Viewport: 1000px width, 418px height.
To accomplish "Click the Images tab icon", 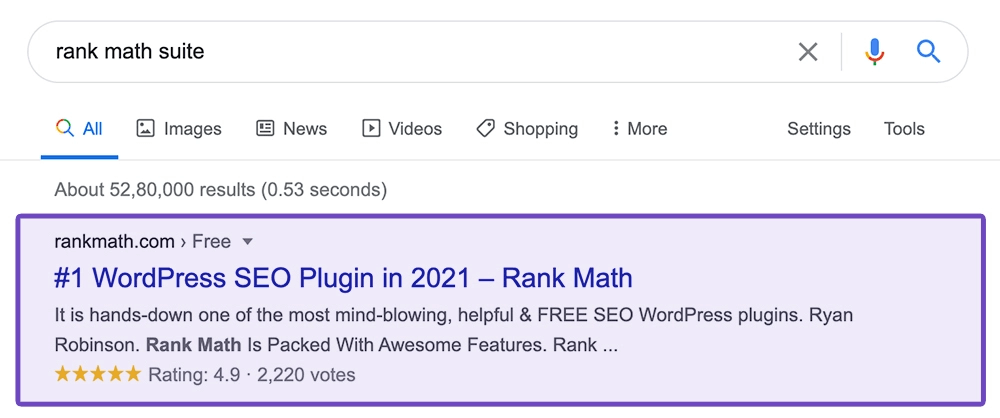I will tap(145, 128).
